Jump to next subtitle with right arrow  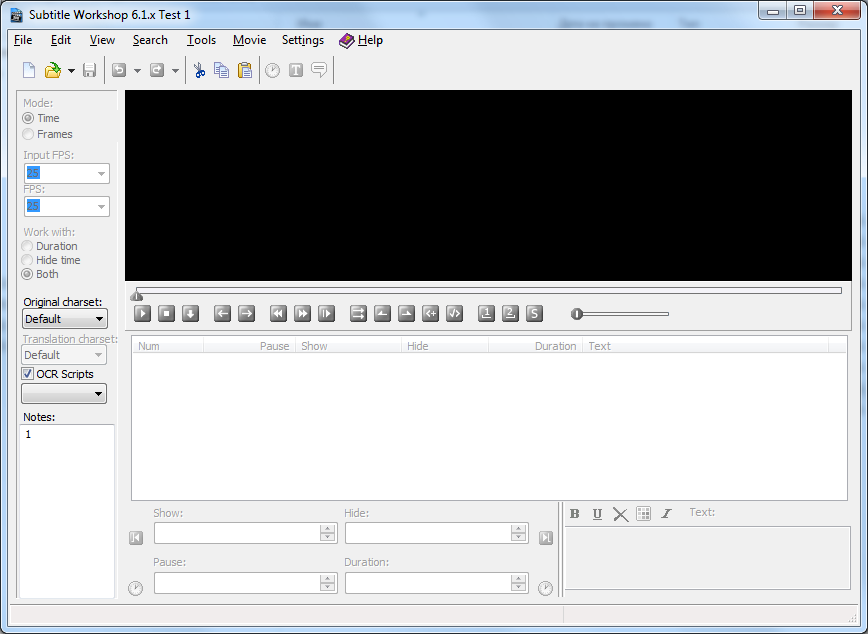[x=246, y=313]
